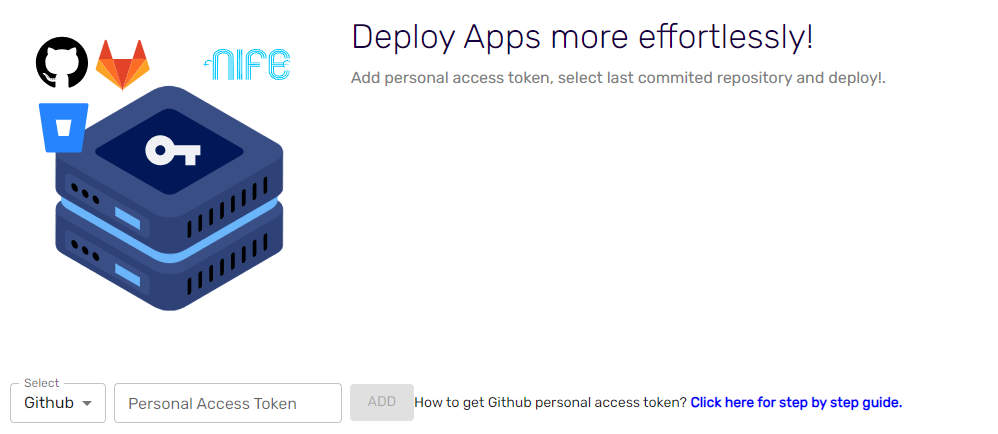The image size is (998, 434).
Task: Click the GitHub octocat logo
Action: point(62,62)
